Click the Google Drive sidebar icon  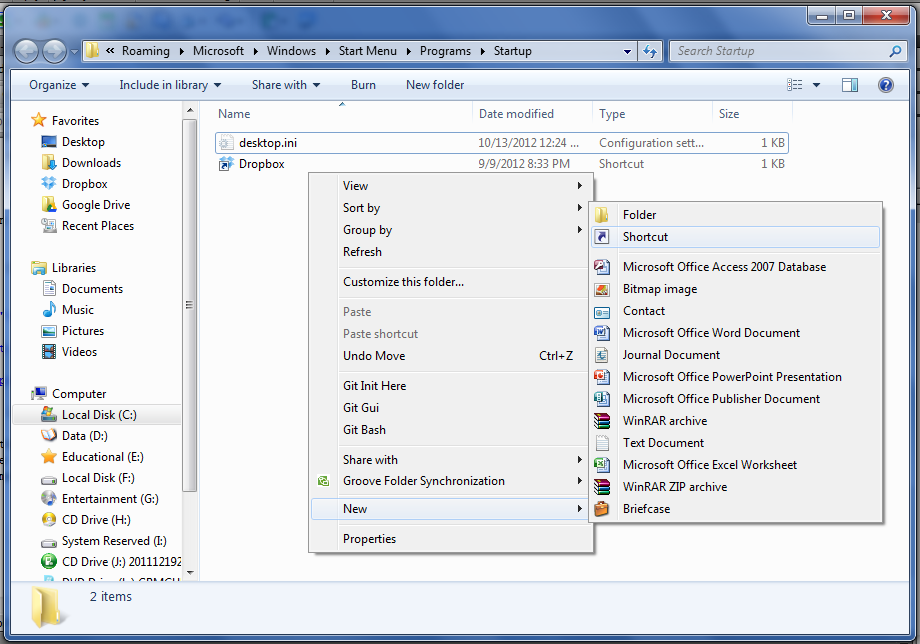49,204
